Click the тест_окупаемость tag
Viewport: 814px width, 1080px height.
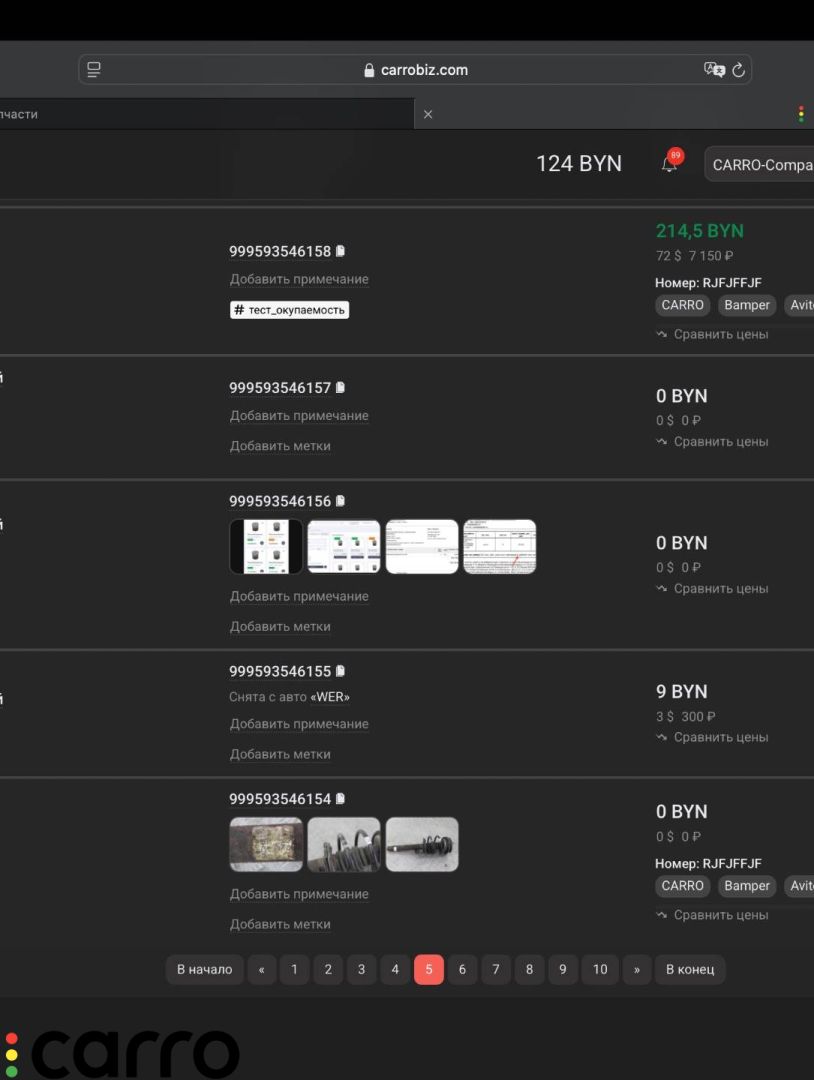coord(289,310)
